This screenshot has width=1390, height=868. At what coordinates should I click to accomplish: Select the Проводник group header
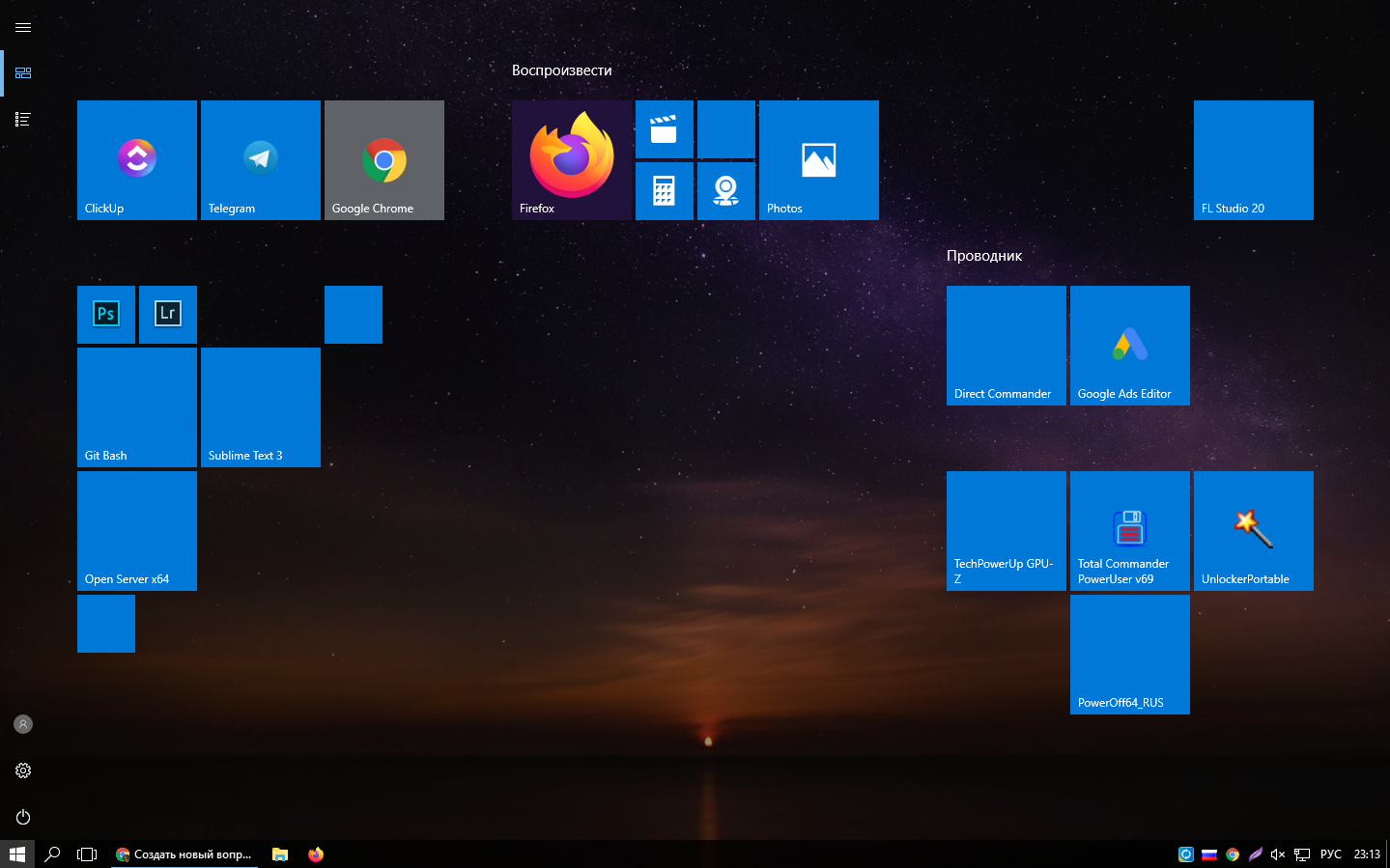(x=984, y=256)
